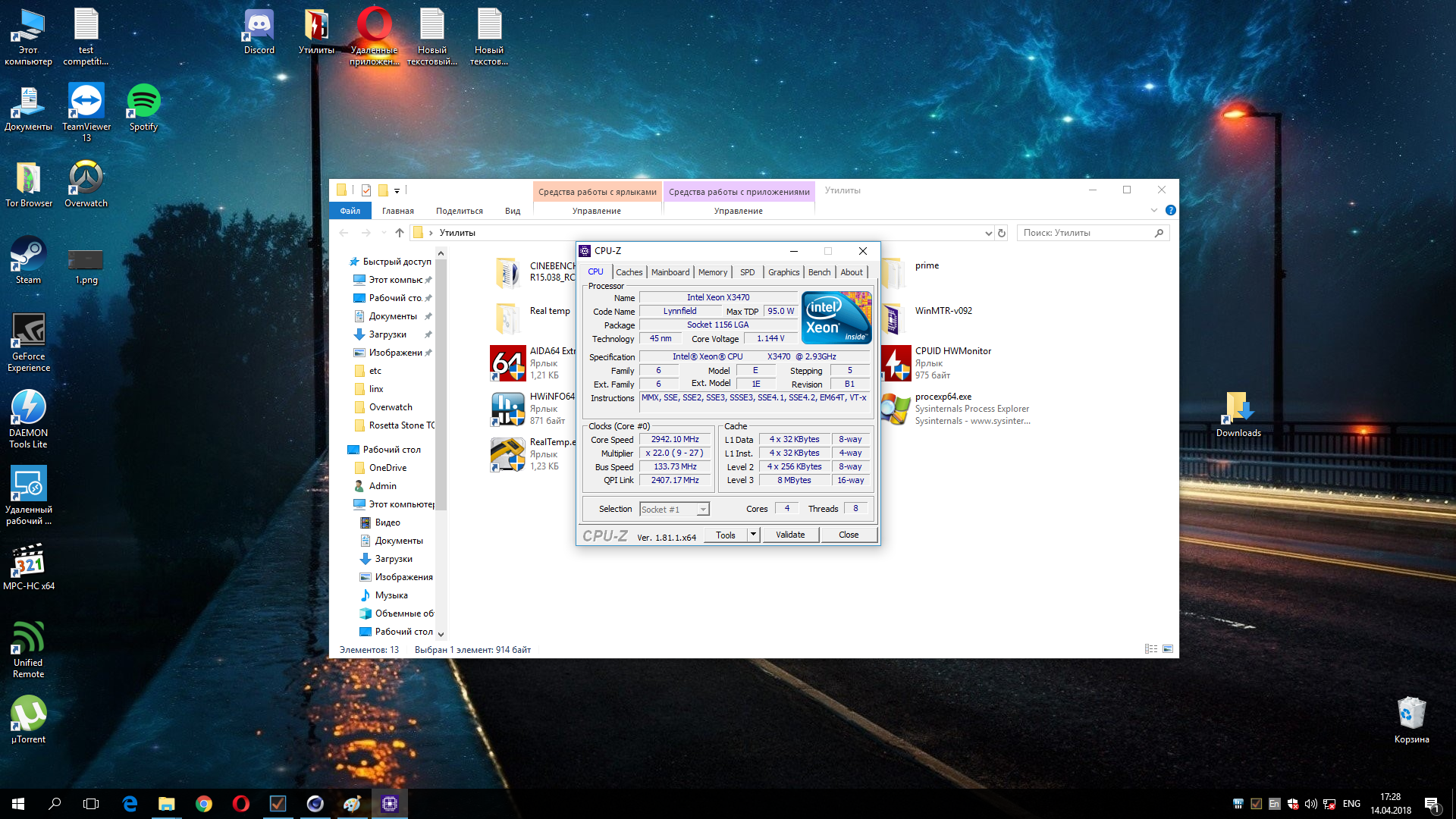
Task: Open the Recycle Bin (Корзина) icon
Action: point(1411,719)
